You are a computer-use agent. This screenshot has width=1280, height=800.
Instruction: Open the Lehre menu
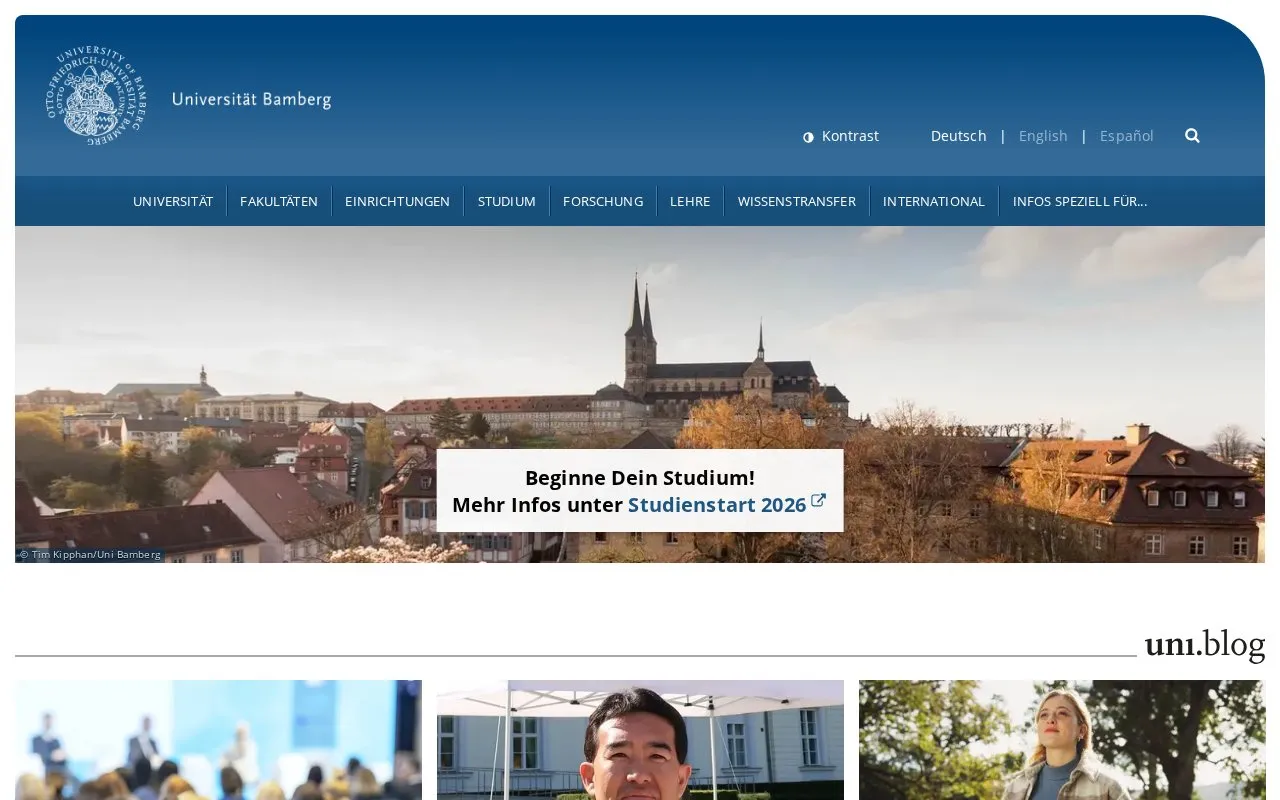click(690, 201)
